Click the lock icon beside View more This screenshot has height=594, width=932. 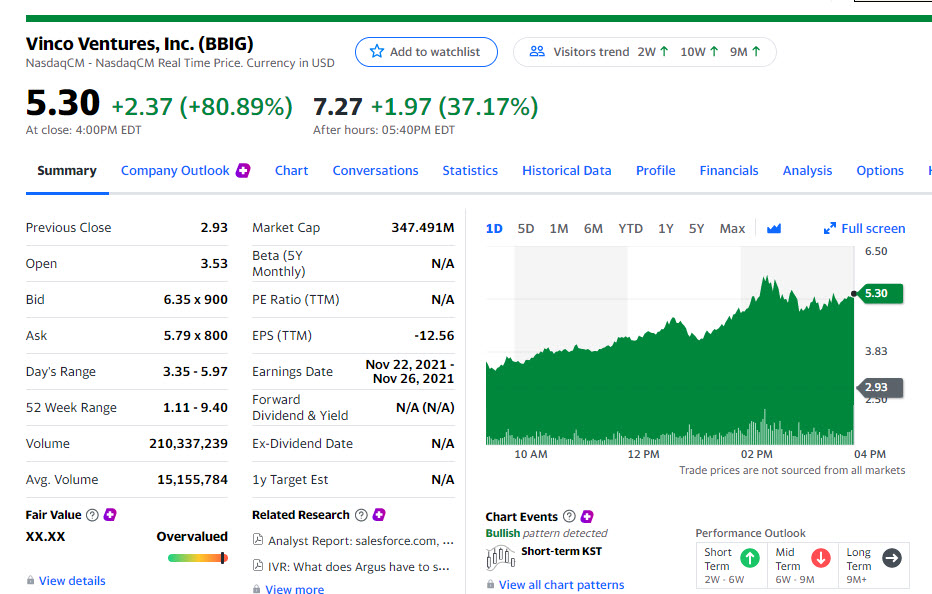click(x=257, y=589)
